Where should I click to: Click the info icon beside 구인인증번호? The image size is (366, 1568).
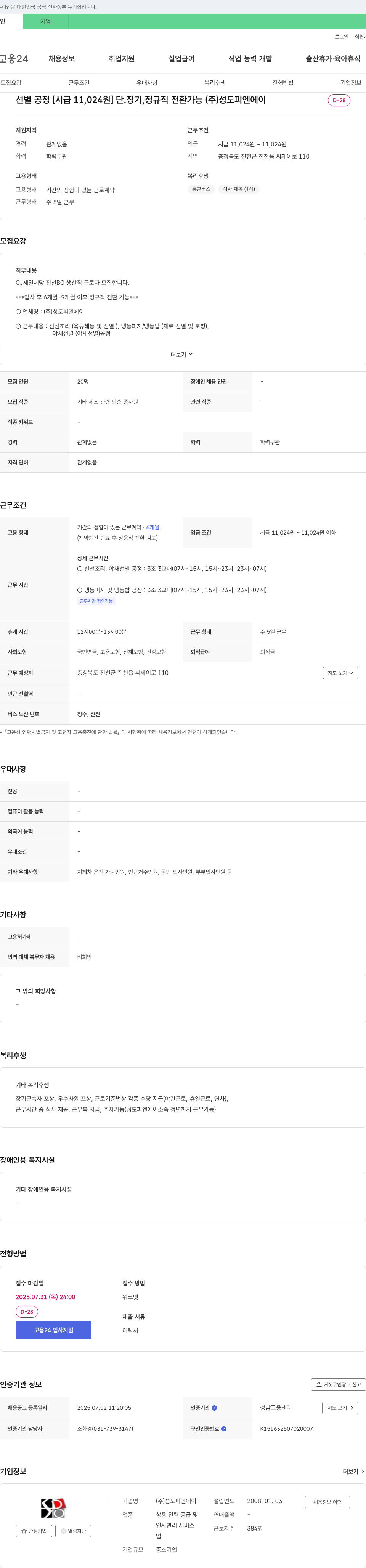pos(223,1428)
